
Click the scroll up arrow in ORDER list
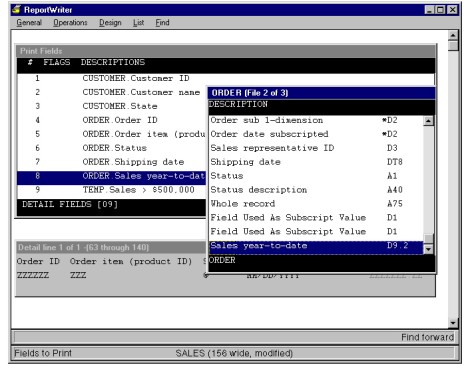coord(428,121)
